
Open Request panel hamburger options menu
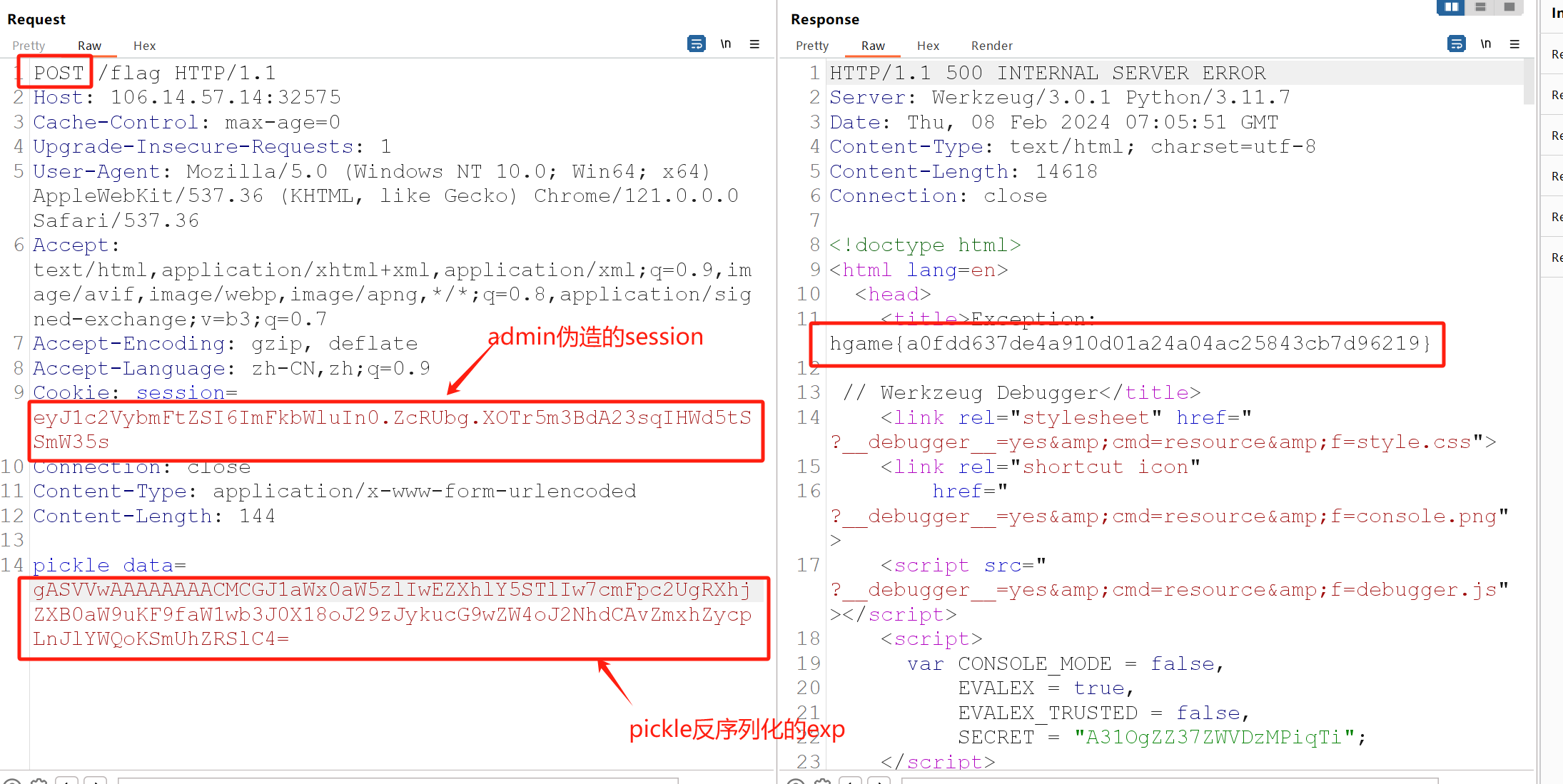[754, 44]
